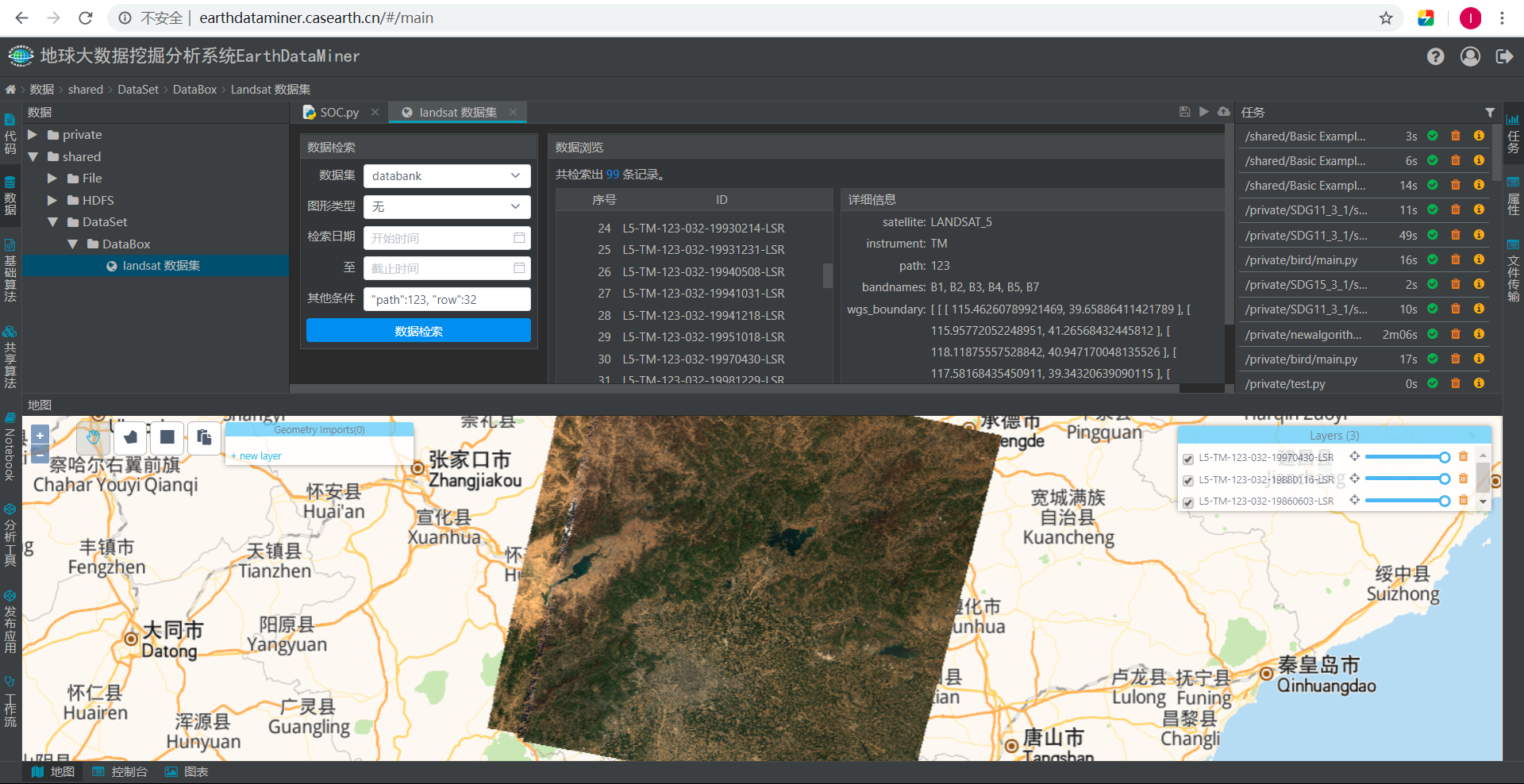Collapse the DataBox folder
The width and height of the screenshot is (1524, 784).
coord(72,244)
